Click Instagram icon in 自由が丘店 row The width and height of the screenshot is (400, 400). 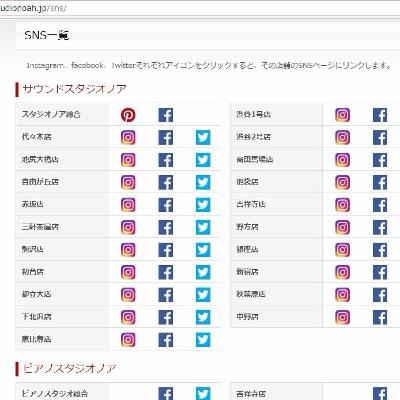pyautogui.click(x=128, y=182)
